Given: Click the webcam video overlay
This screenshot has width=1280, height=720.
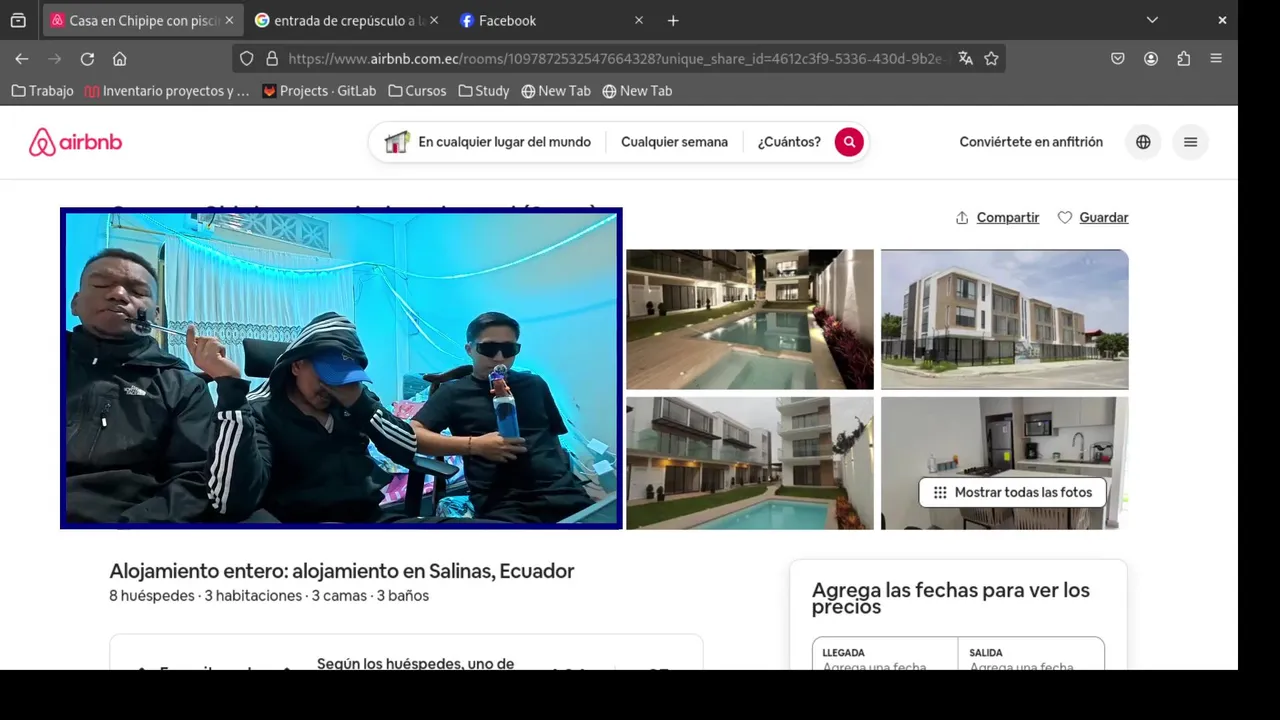Looking at the screenshot, I should click(341, 368).
